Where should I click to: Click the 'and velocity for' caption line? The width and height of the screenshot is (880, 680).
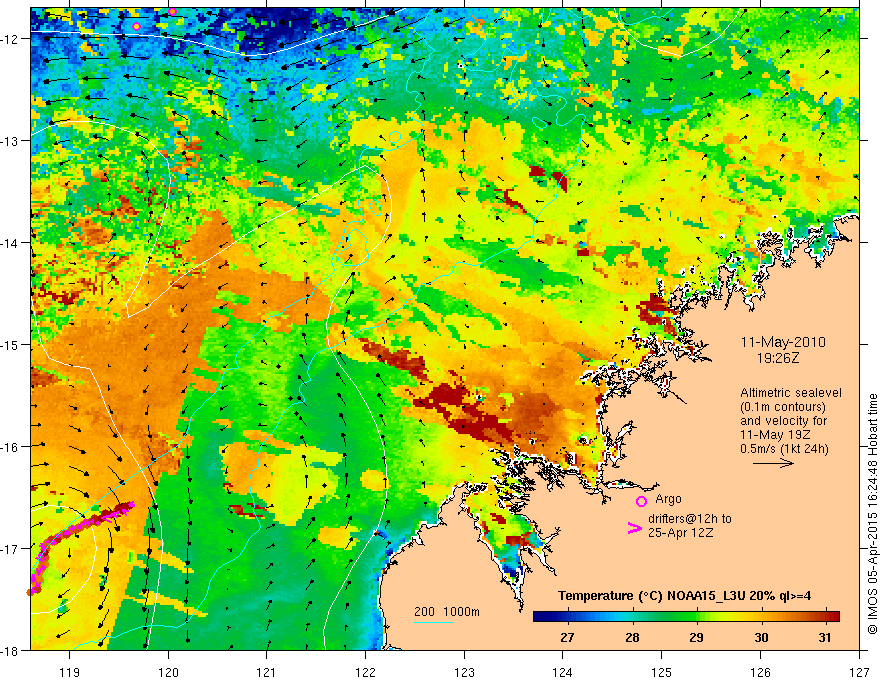783,421
